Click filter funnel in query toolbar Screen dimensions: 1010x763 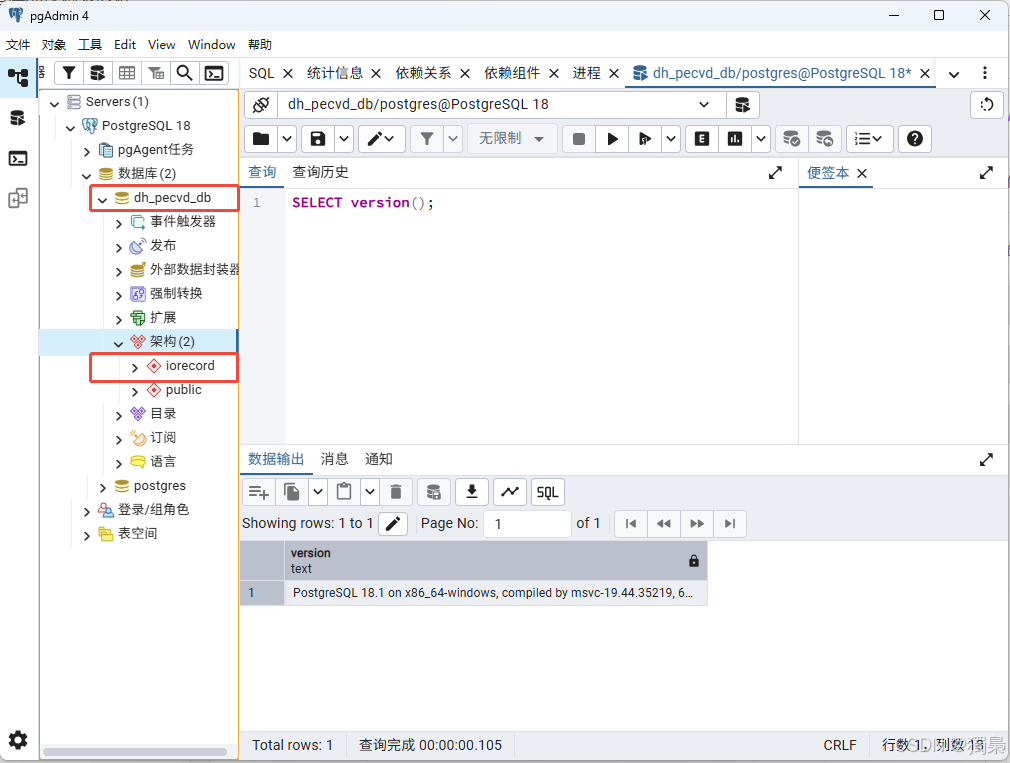pyautogui.click(x=427, y=138)
